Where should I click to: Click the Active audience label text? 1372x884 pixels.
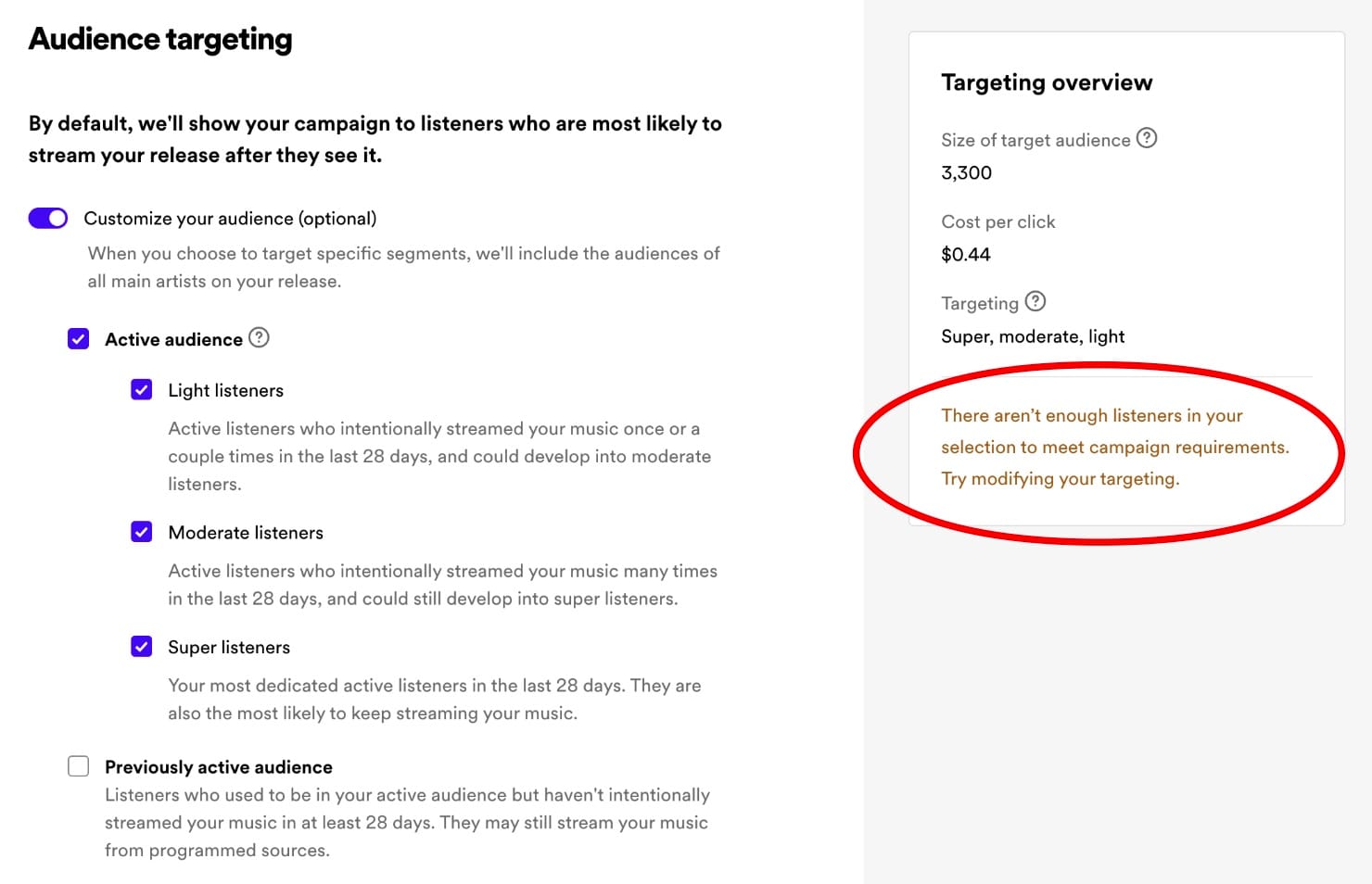point(173,340)
